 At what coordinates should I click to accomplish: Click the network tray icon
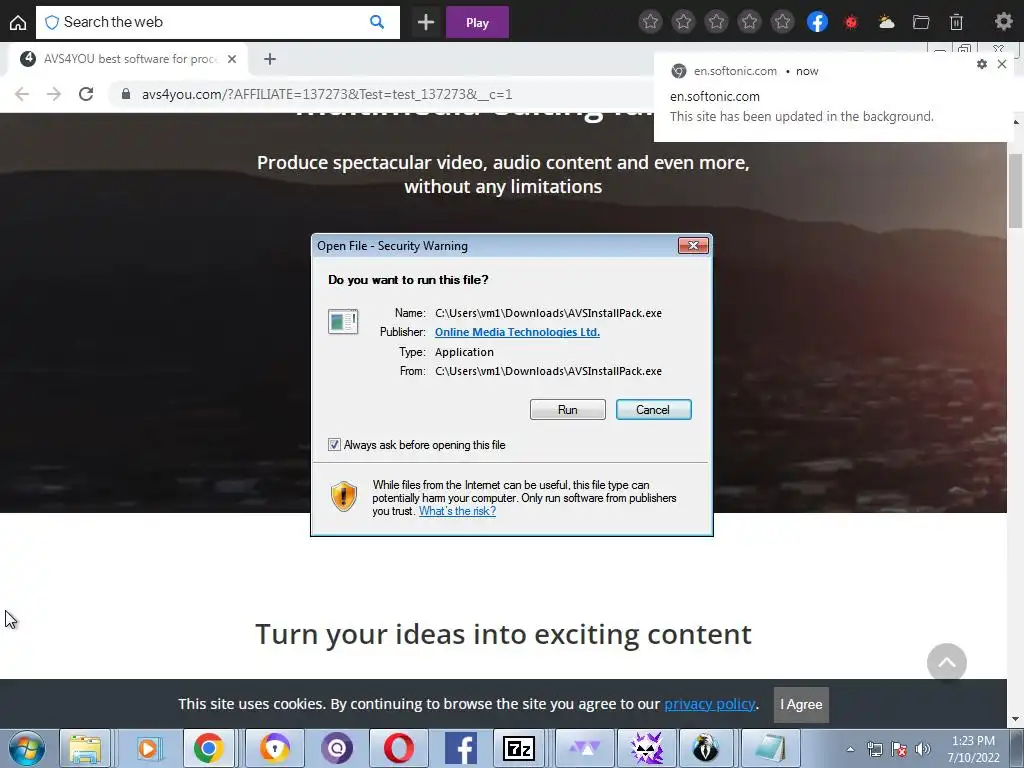click(874, 749)
